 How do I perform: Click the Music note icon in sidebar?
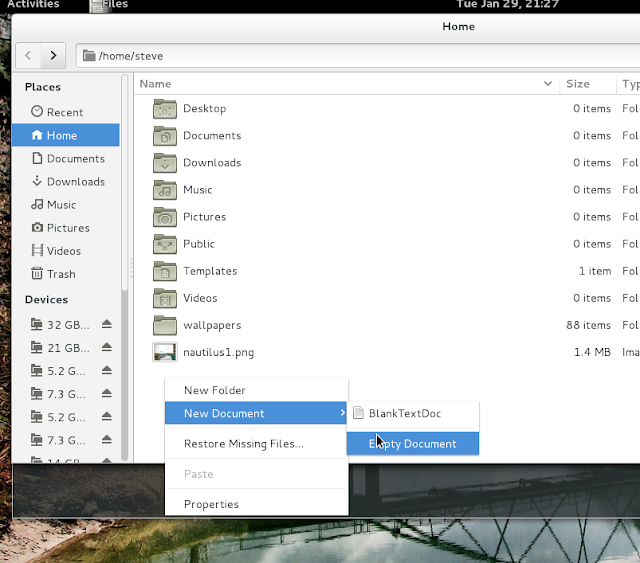(x=37, y=204)
